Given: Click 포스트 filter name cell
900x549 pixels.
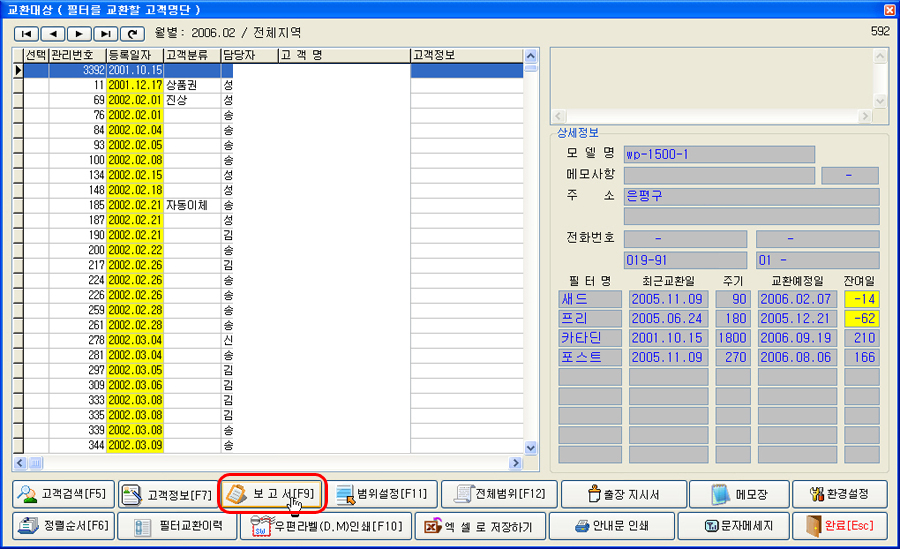Looking at the screenshot, I should pos(590,357).
